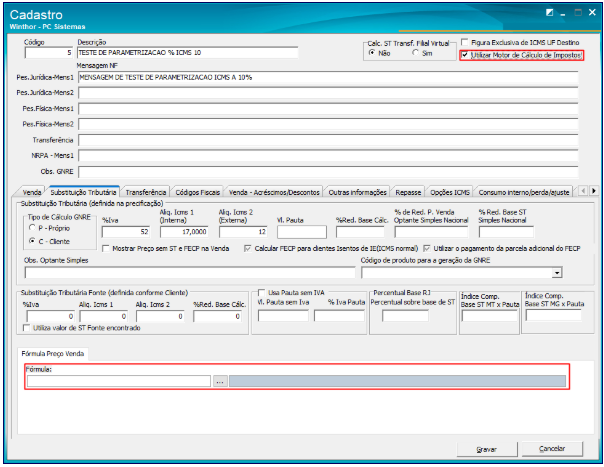Switch to the Repasse tab
The height and width of the screenshot is (467, 604).
point(408,192)
